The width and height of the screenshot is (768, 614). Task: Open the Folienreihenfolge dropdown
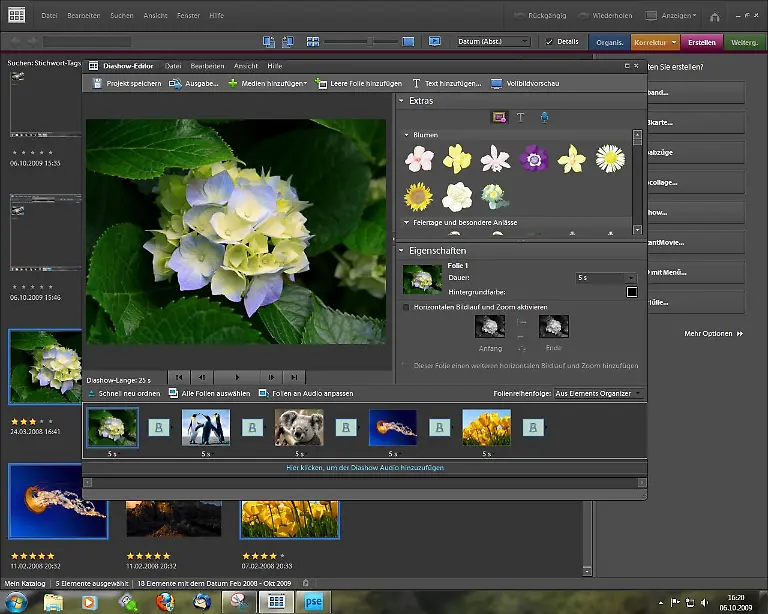[638, 394]
